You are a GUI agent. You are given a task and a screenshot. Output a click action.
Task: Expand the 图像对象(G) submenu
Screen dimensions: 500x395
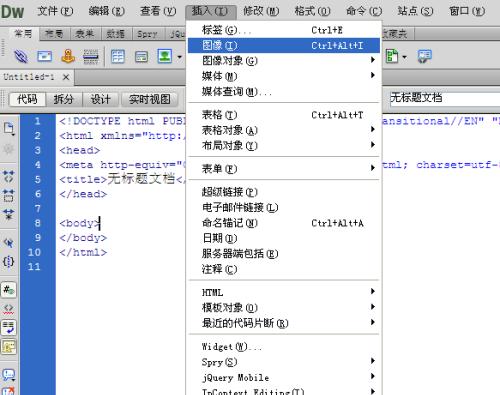[284, 61]
